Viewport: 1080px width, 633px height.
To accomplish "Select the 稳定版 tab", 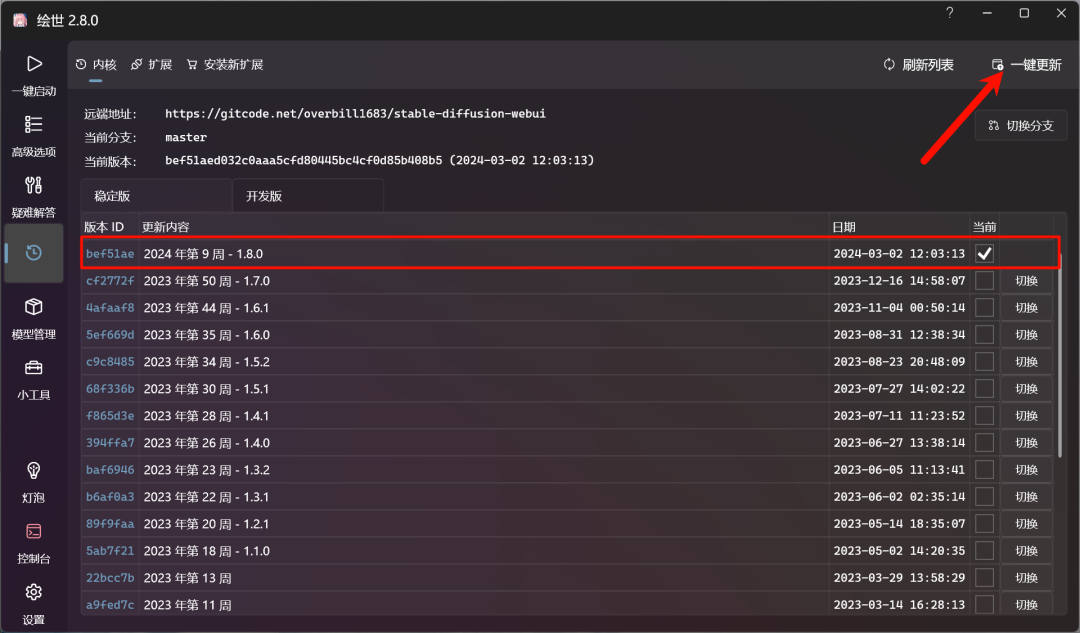I will point(156,196).
